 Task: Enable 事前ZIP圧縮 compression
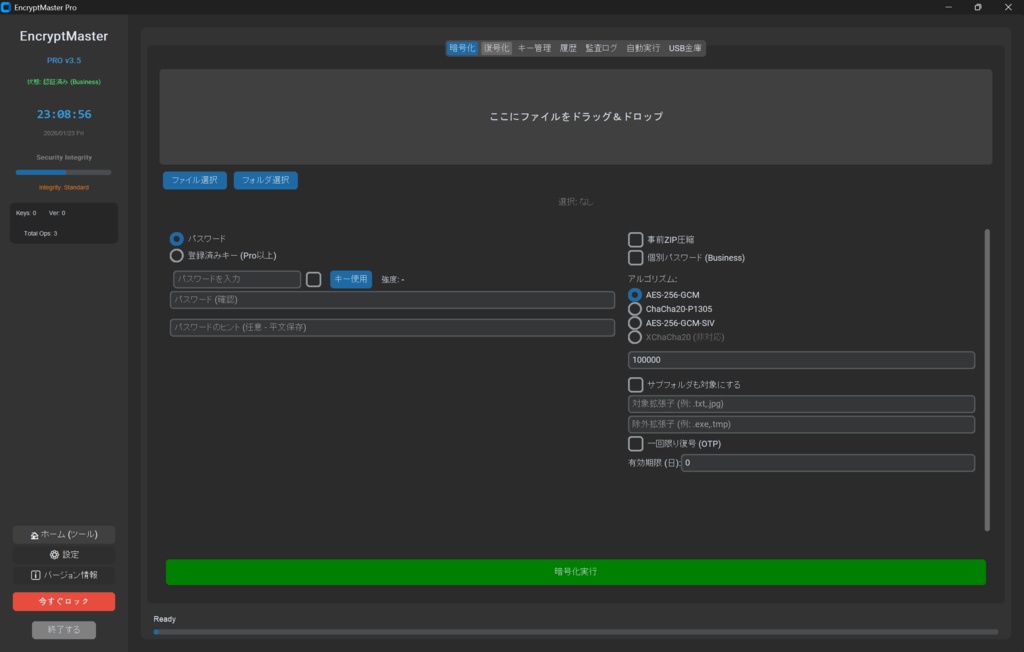click(x=635, y=238)
